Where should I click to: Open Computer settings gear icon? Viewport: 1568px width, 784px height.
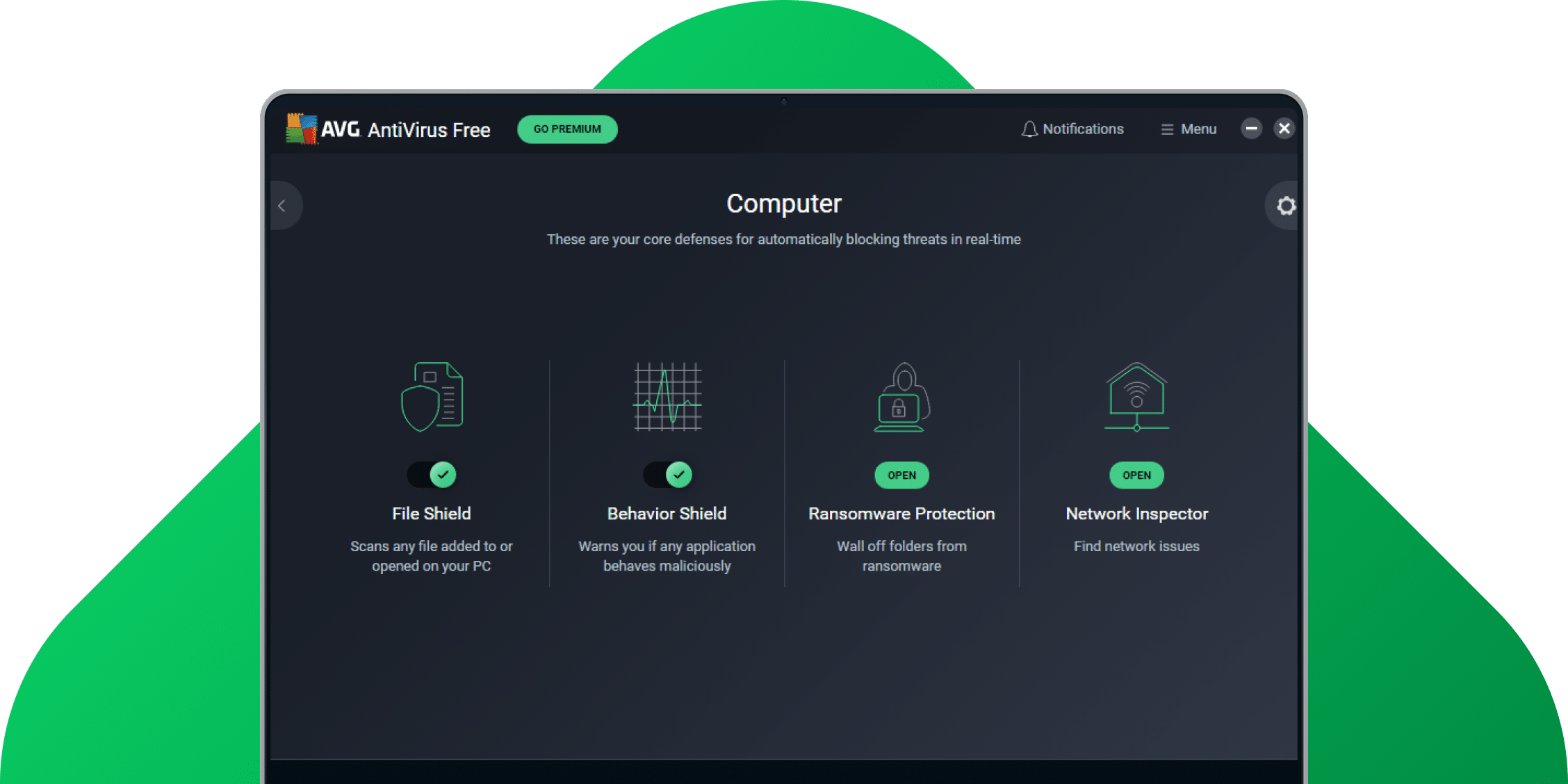(1286, 206)
